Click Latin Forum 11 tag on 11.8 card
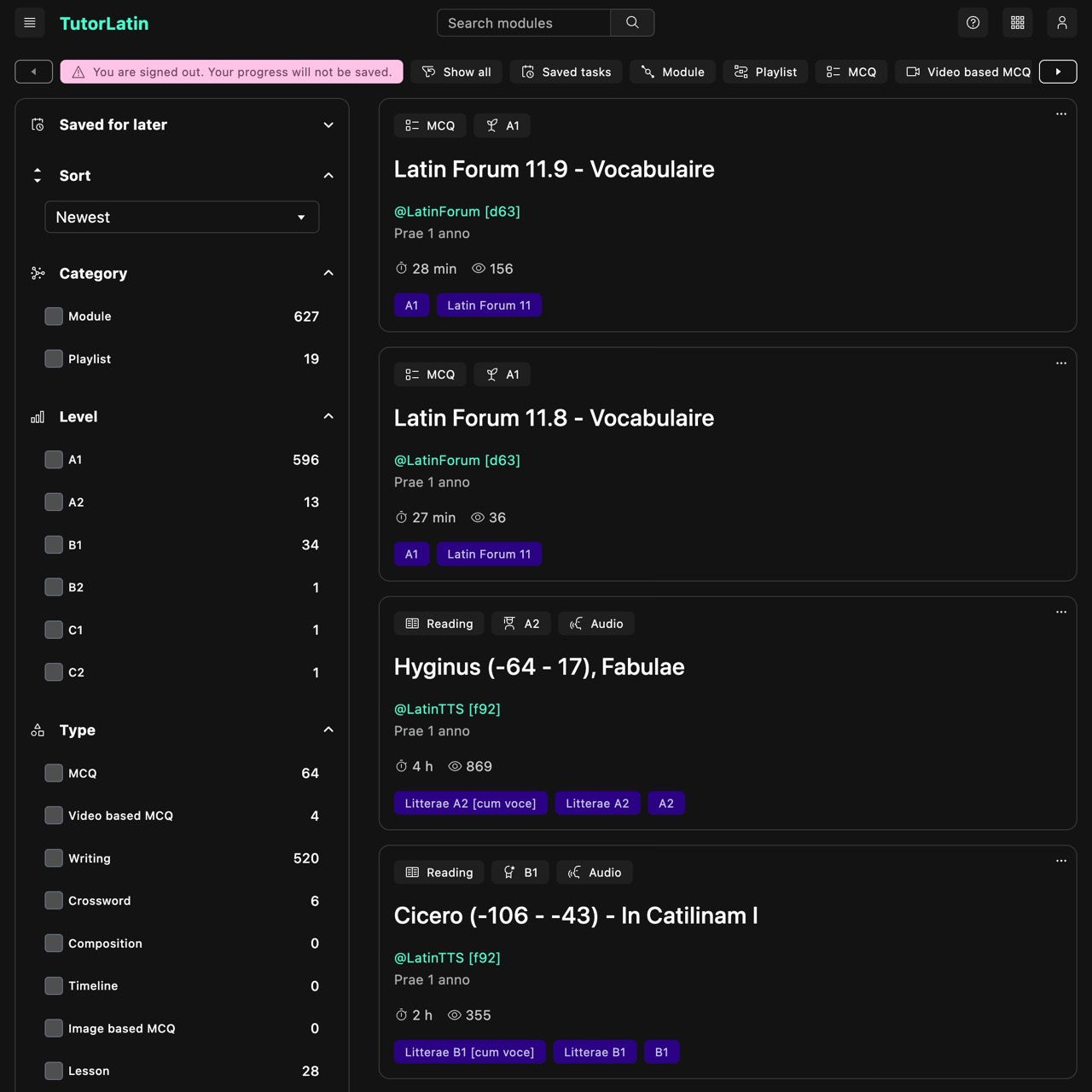The width and height of the screenshot is (1092, 1092). (489, 555)
